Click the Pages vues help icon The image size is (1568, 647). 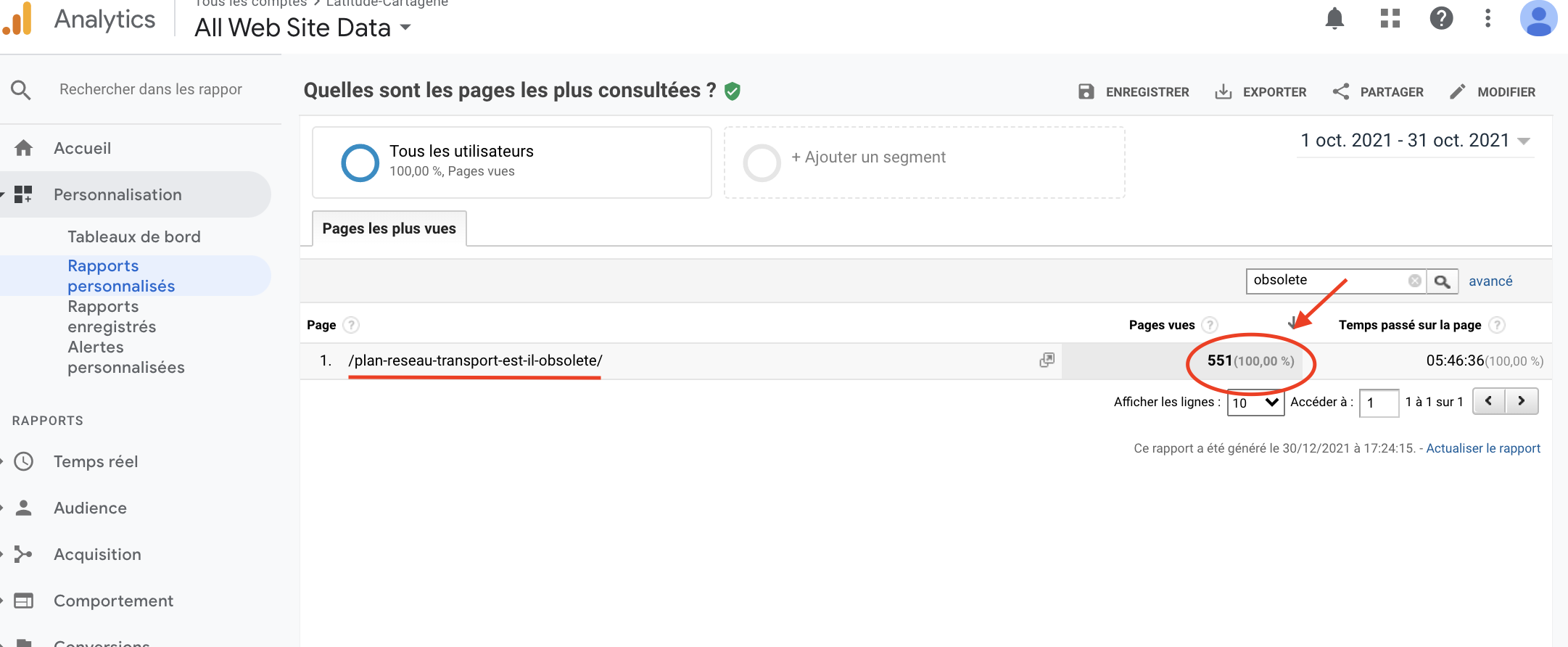click(1209, 325)
